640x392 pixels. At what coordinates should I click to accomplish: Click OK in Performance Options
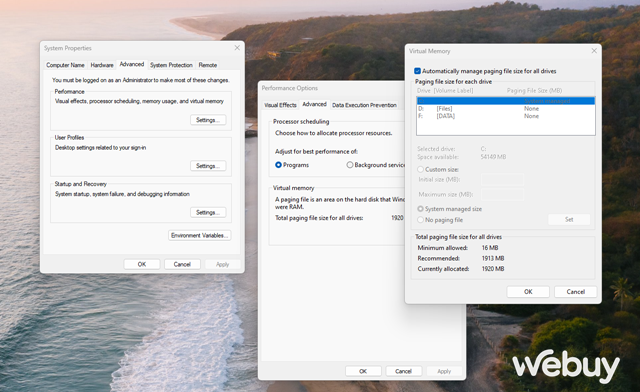point(363,371)
